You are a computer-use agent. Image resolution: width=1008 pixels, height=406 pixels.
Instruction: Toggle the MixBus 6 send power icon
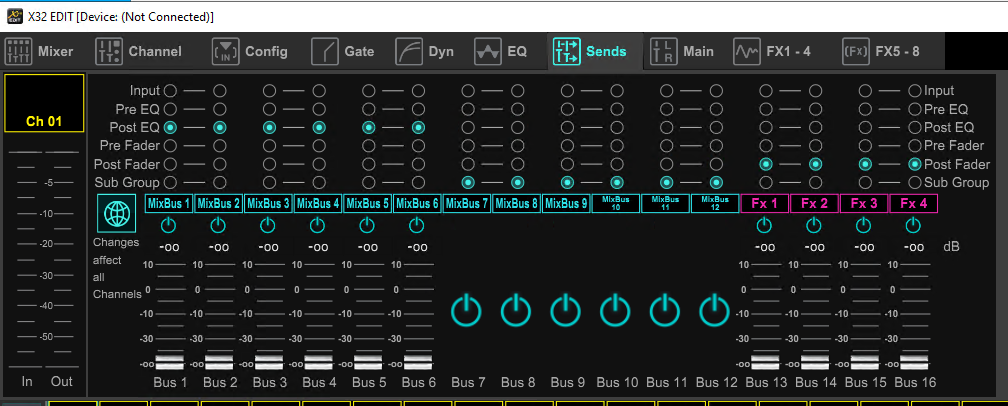tap(417, 225)
